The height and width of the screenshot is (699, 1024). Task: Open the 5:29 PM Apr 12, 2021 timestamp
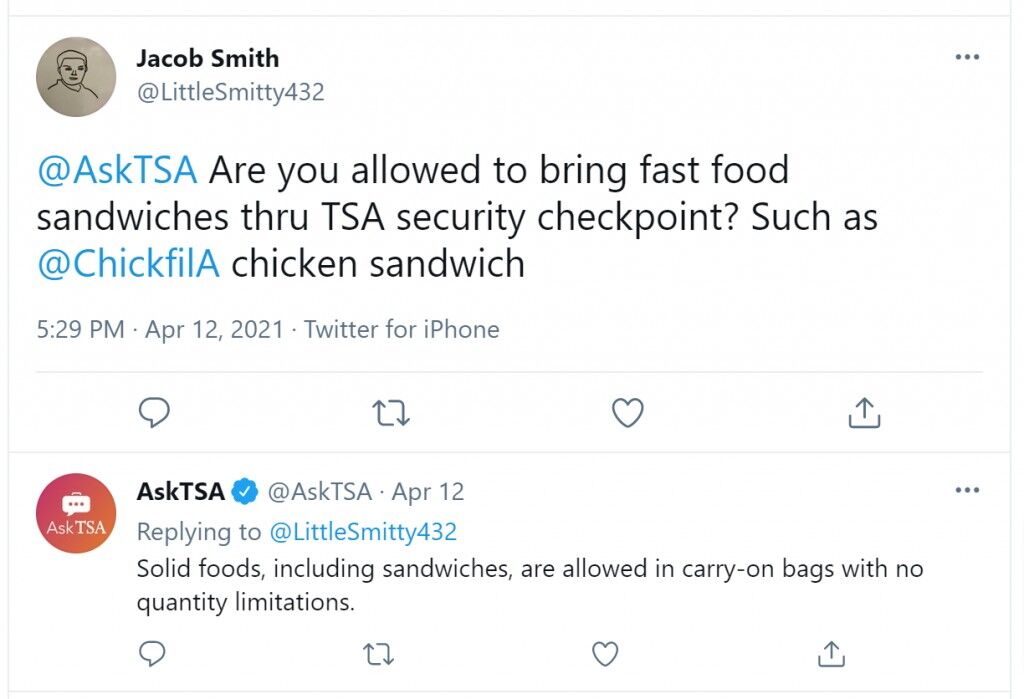click(x=160, y=329)
